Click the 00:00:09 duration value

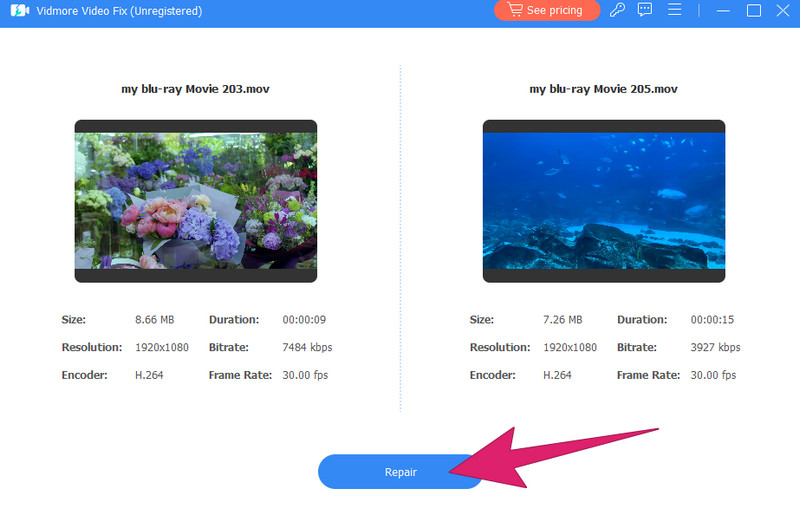point(304,320)
